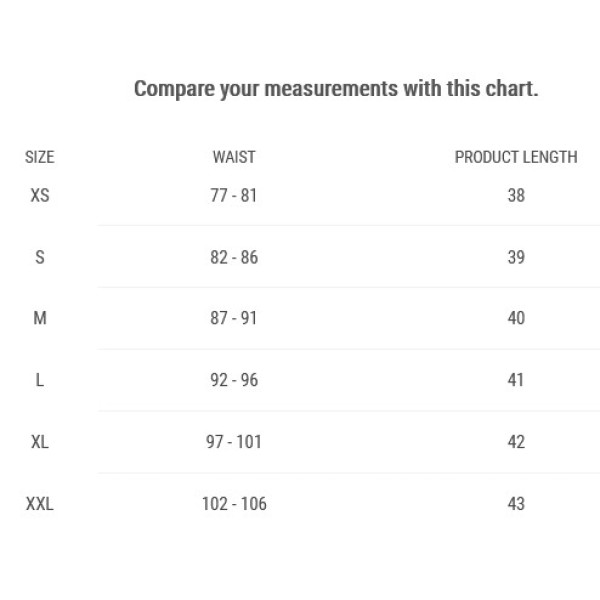Screen dimensions: 600x600
Task: Click product length value 40
Action: click(516, 318)
